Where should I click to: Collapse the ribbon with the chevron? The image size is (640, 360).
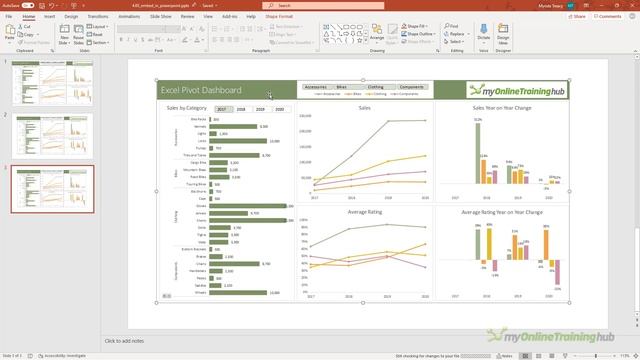635,51
